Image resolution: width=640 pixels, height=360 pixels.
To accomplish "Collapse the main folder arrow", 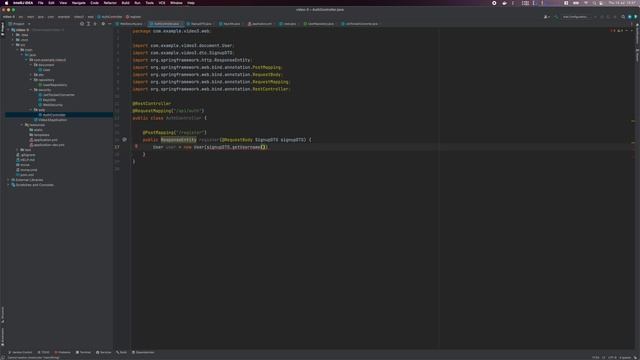I will tap(17, 50).
